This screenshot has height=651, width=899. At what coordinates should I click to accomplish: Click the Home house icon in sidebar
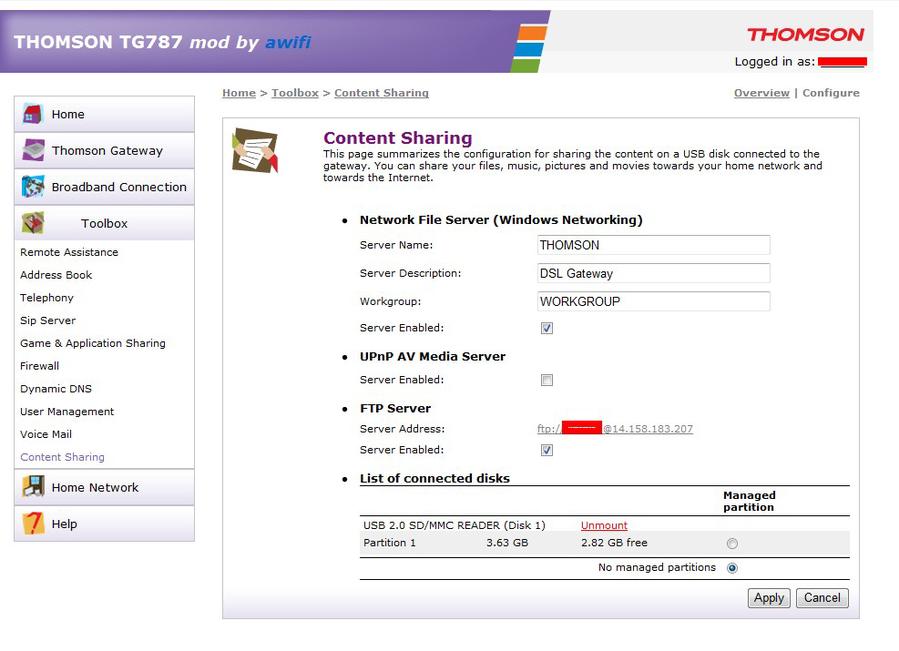33,114
